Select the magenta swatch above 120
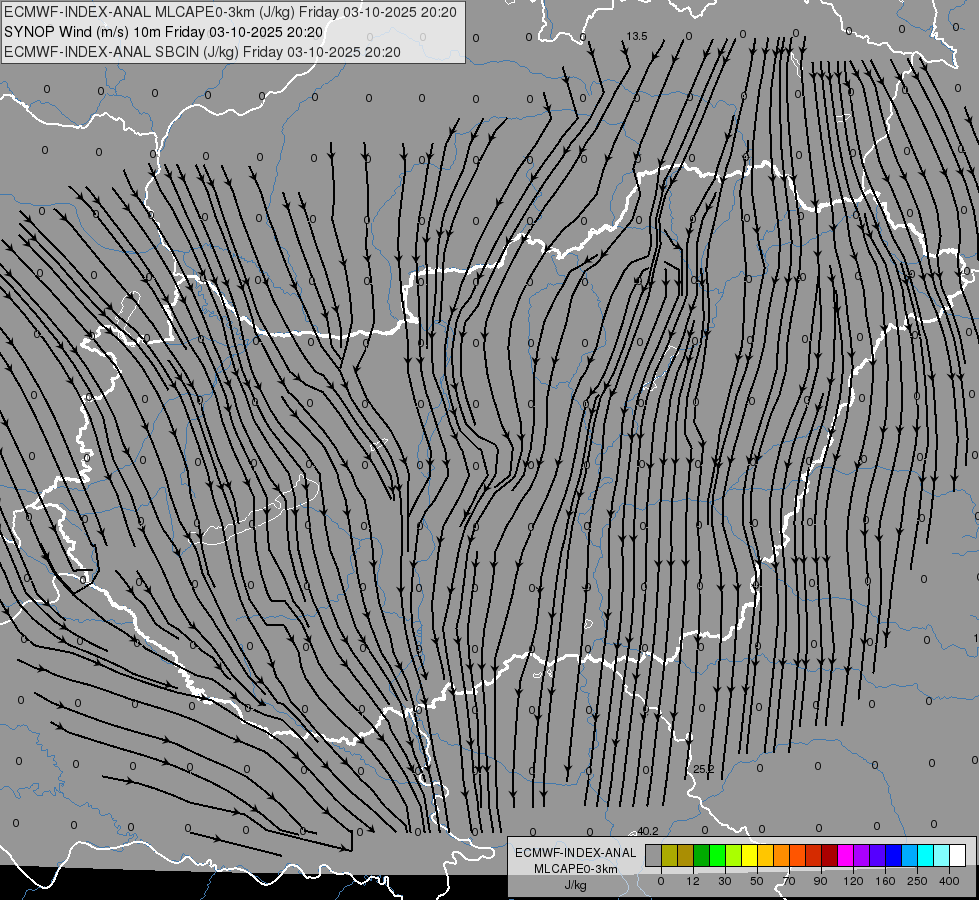Screen dimensions: 979x900 (x=845, y=855)
